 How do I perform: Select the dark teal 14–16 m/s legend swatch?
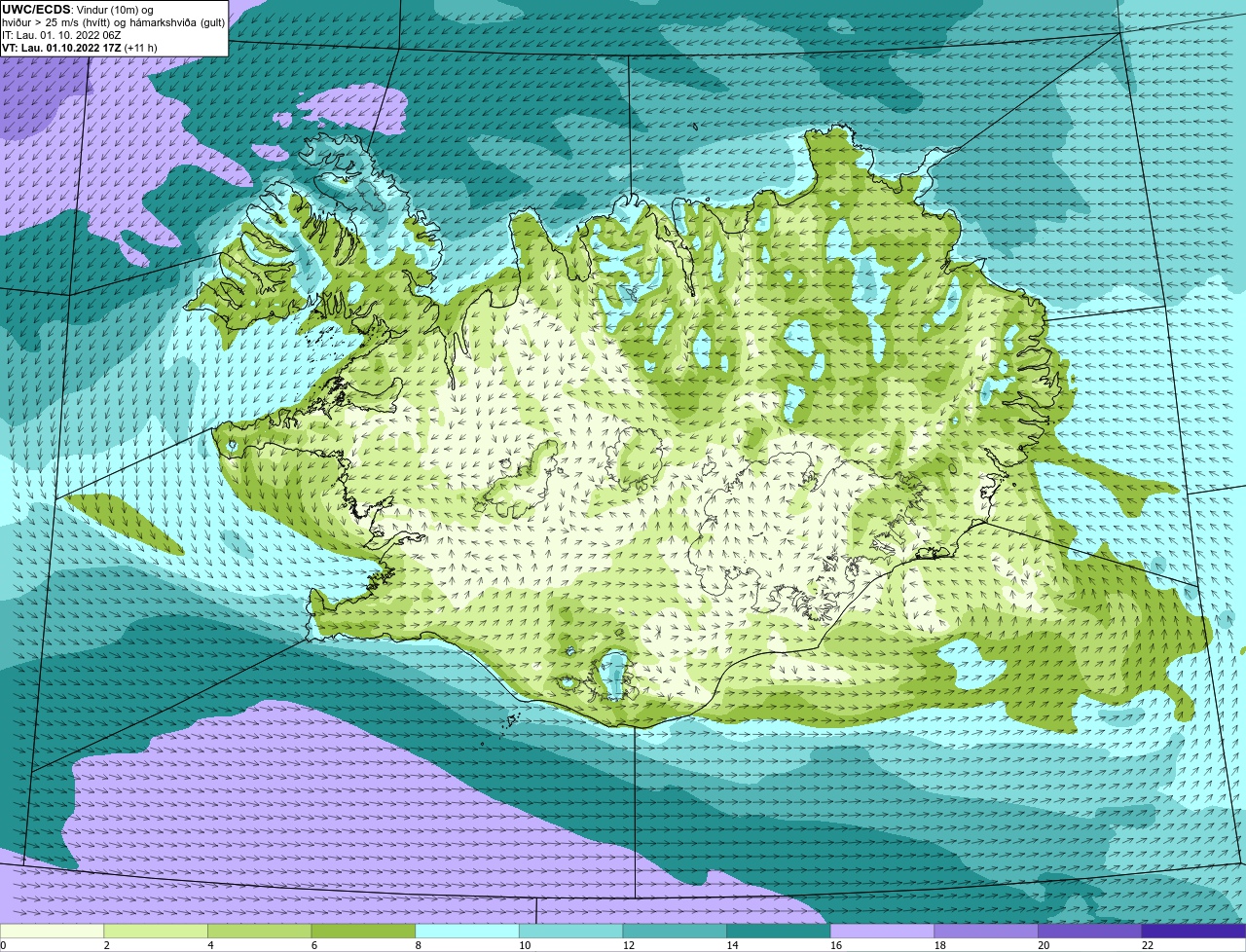coord(779,931)
